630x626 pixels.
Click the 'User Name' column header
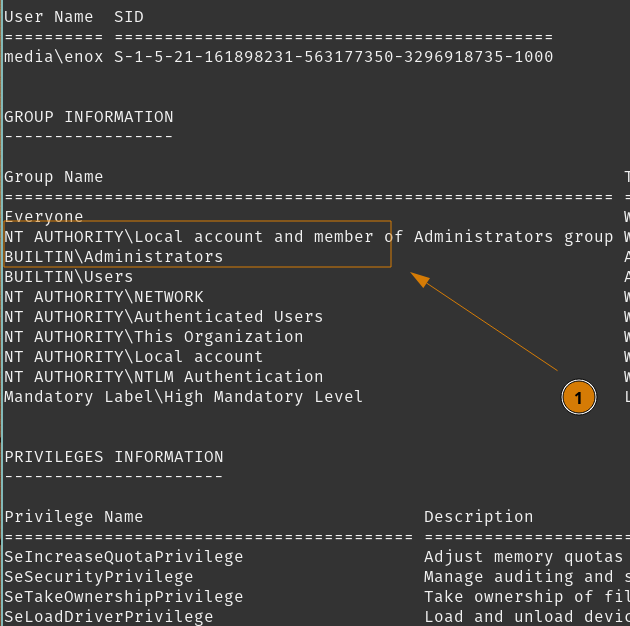point(49,17)
